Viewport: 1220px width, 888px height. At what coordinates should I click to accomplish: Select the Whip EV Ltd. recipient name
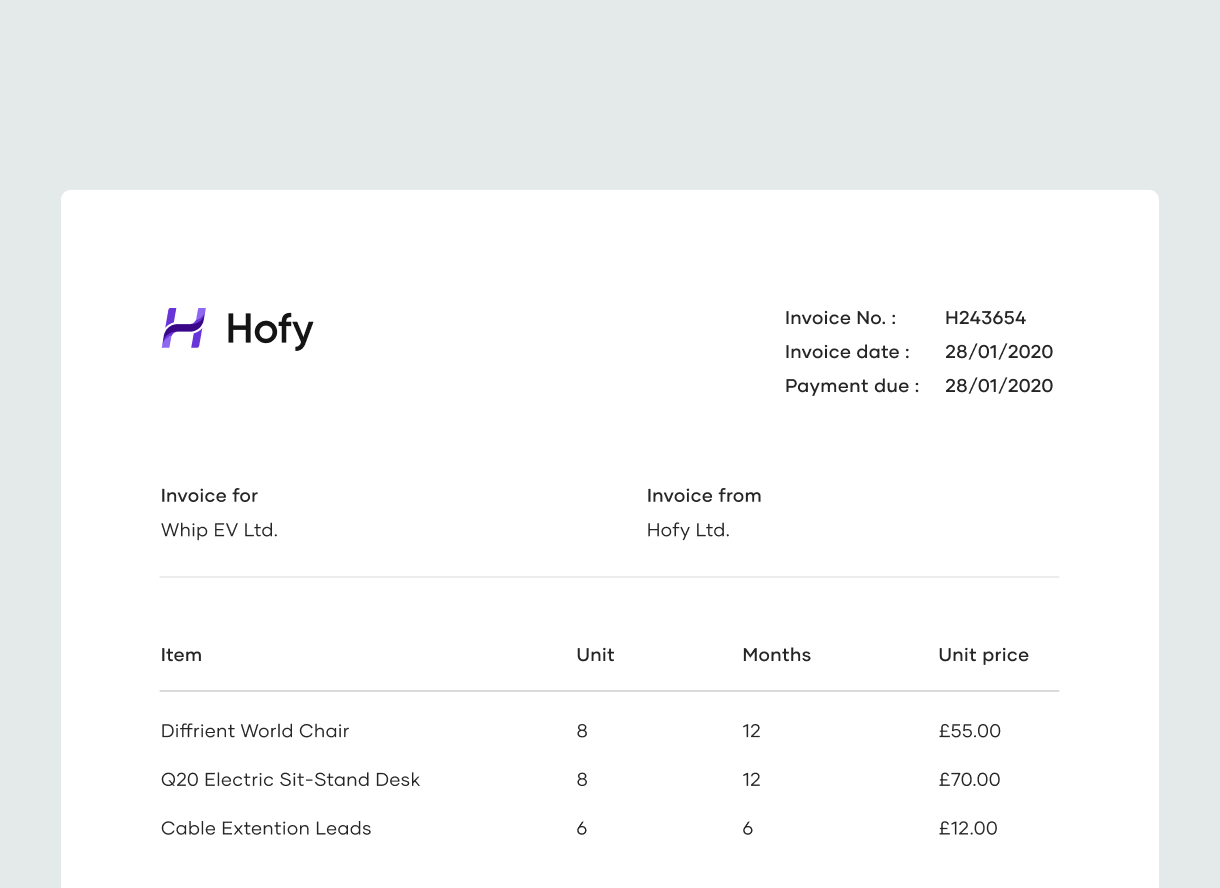[x=219, y=530]
